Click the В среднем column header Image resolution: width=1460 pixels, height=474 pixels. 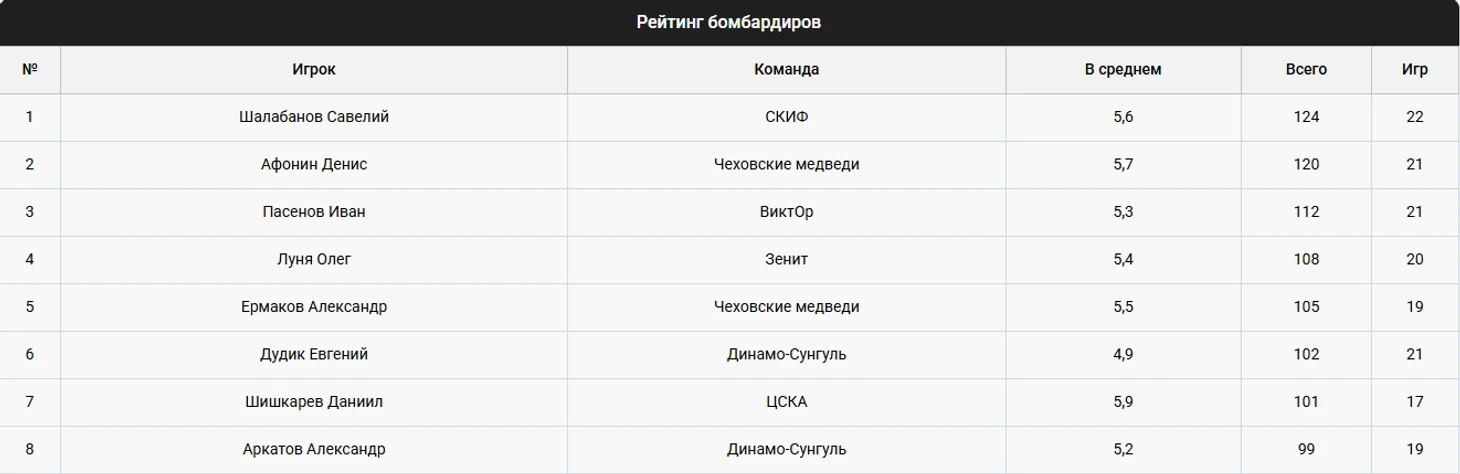tap(1123, 70)
